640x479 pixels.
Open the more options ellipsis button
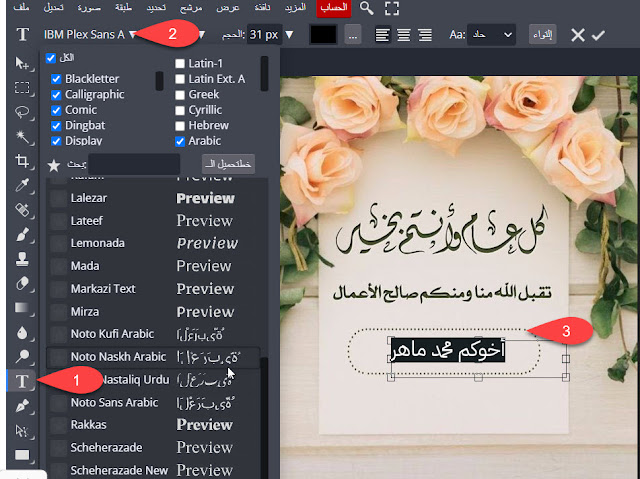point(353,35)
